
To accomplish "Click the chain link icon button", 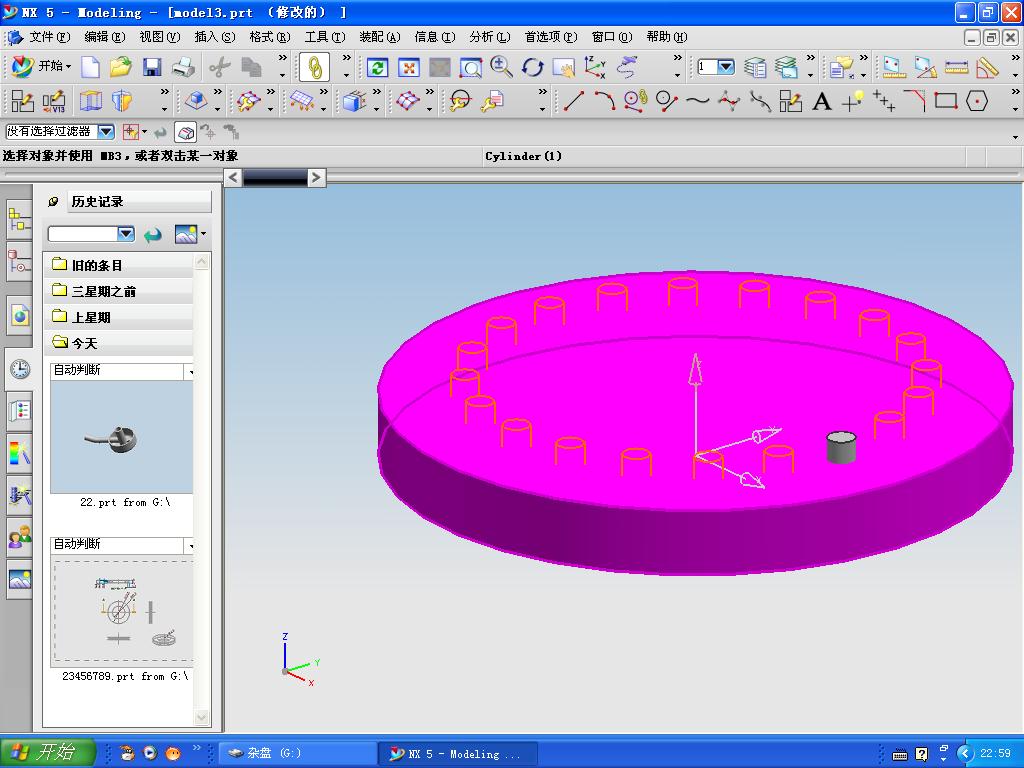I will tap(314, 67).
